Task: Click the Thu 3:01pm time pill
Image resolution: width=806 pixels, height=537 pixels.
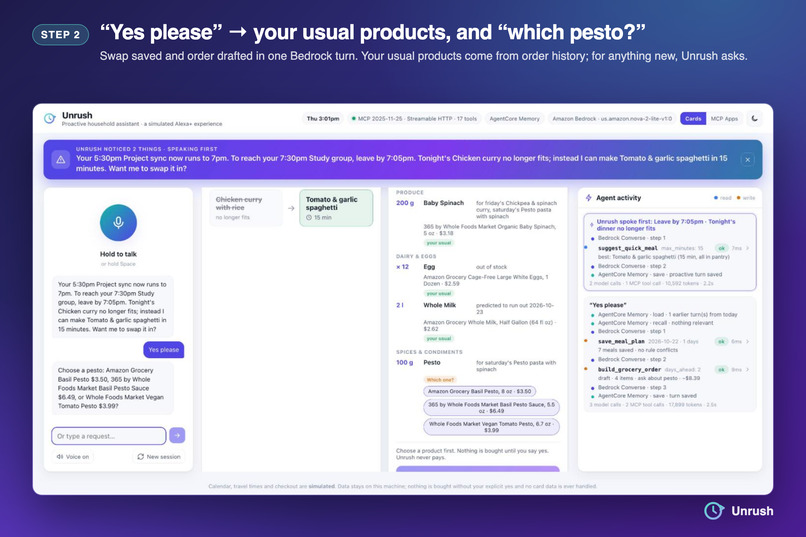Action: coord(323,119)
